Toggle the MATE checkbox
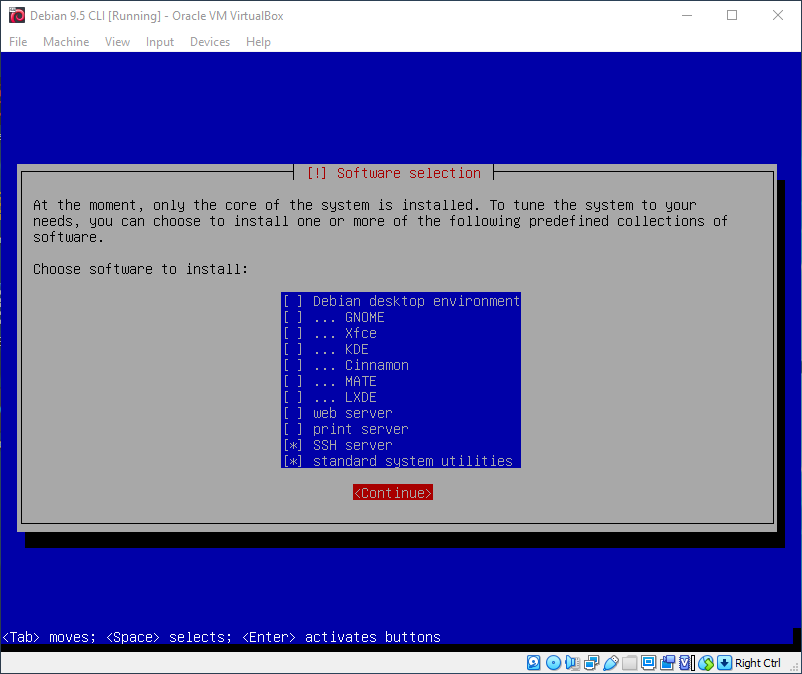 (x=293, y=381)
